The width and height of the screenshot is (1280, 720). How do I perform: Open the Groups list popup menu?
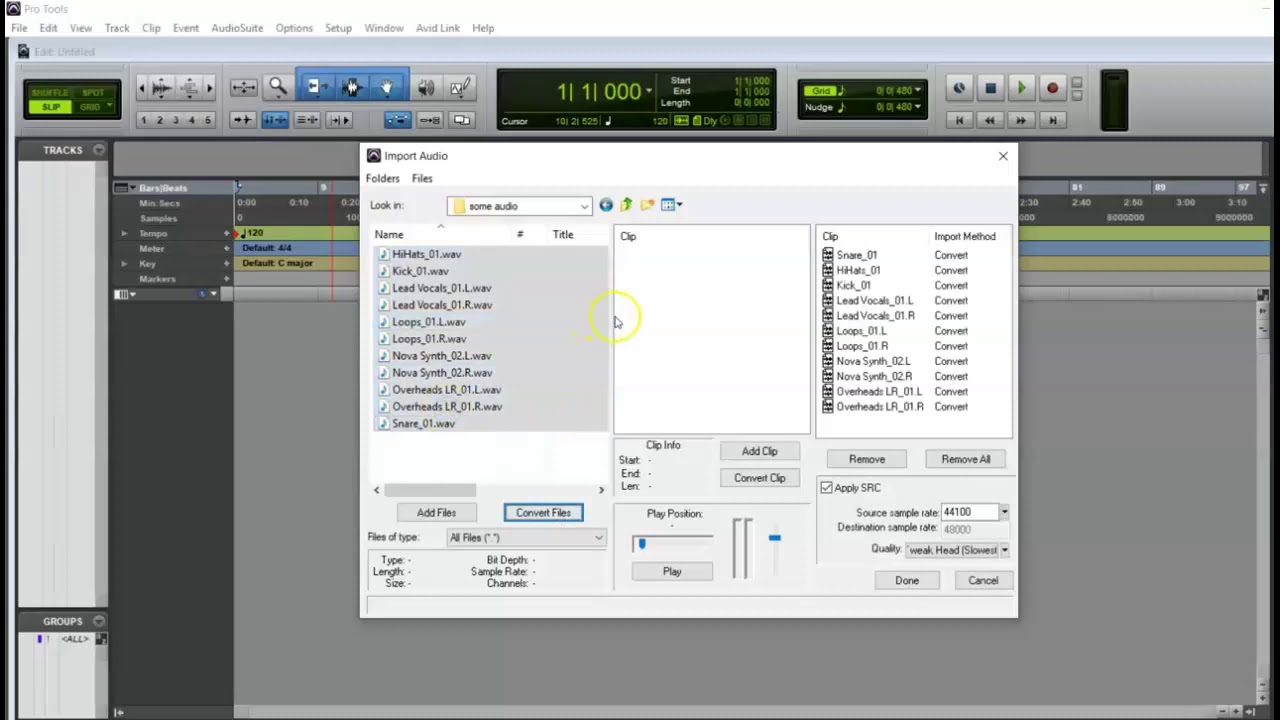pos(98,621)
